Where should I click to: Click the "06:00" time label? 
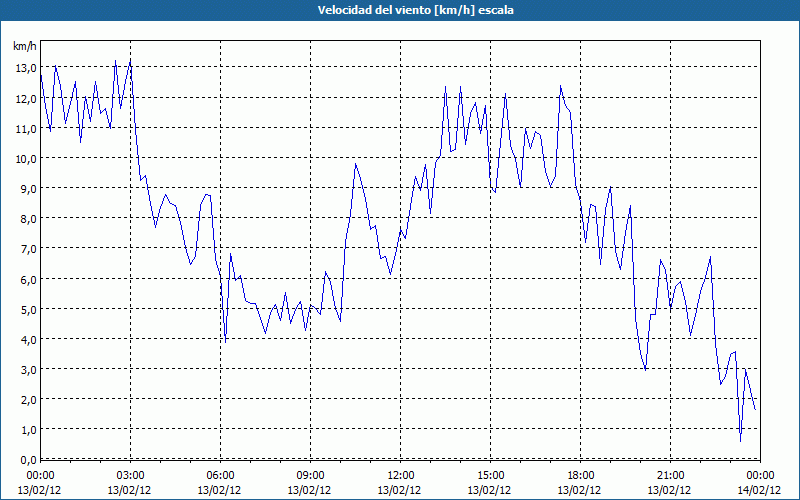pyautogui.click(x=220, y=476)
